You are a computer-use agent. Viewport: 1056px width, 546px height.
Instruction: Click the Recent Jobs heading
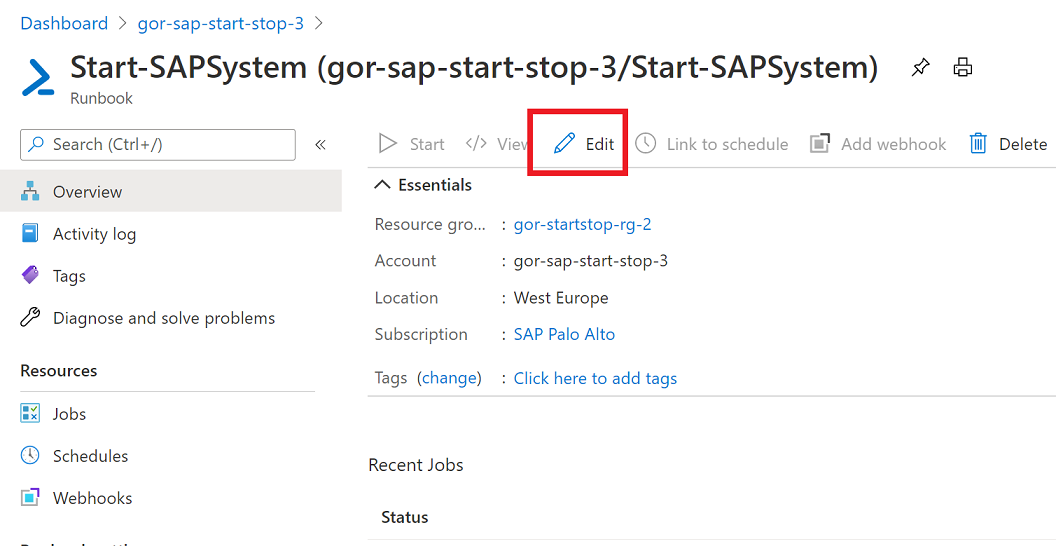(416, 465)
